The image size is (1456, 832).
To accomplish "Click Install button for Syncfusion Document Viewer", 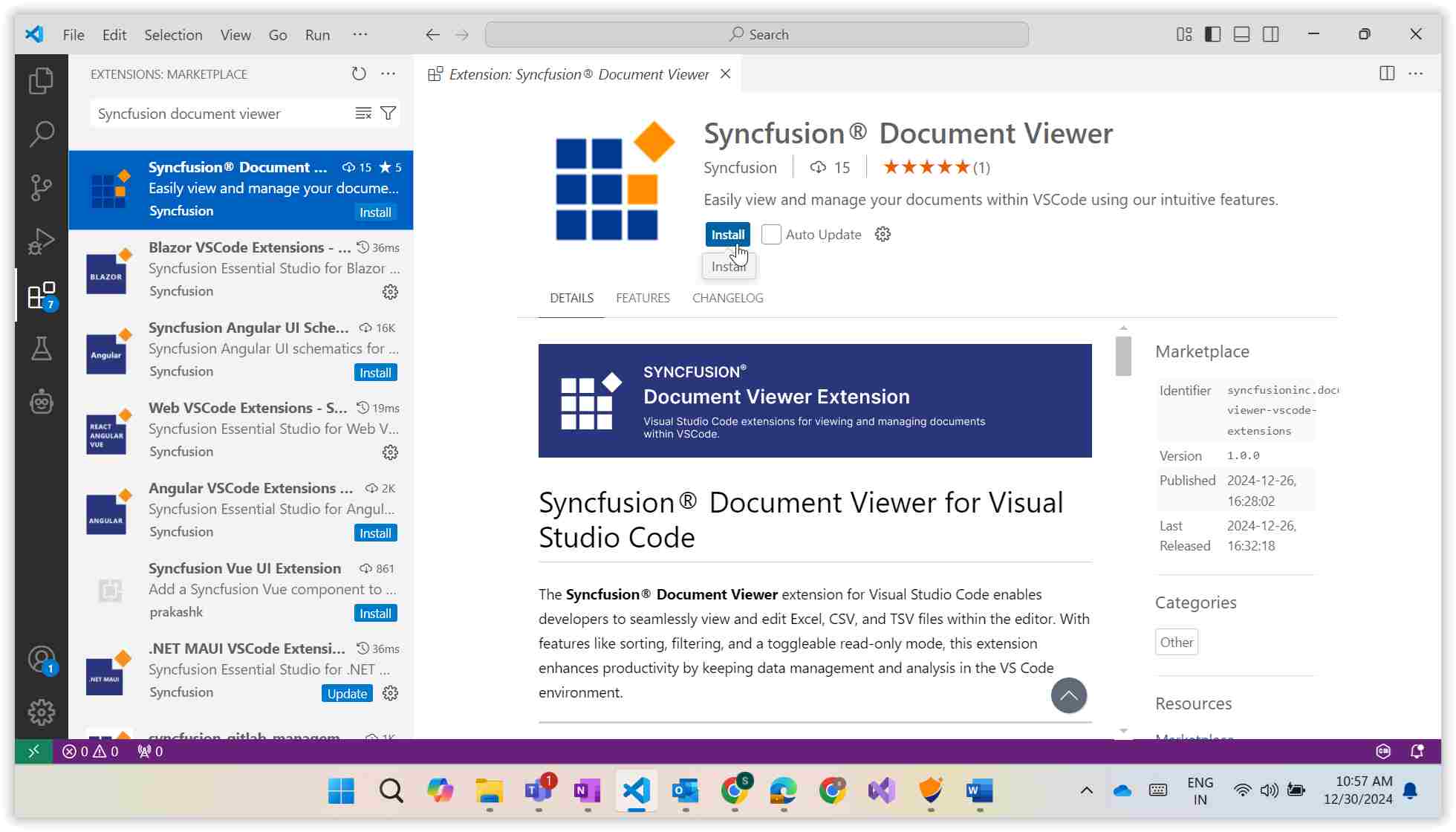I will tap(727, 234).
